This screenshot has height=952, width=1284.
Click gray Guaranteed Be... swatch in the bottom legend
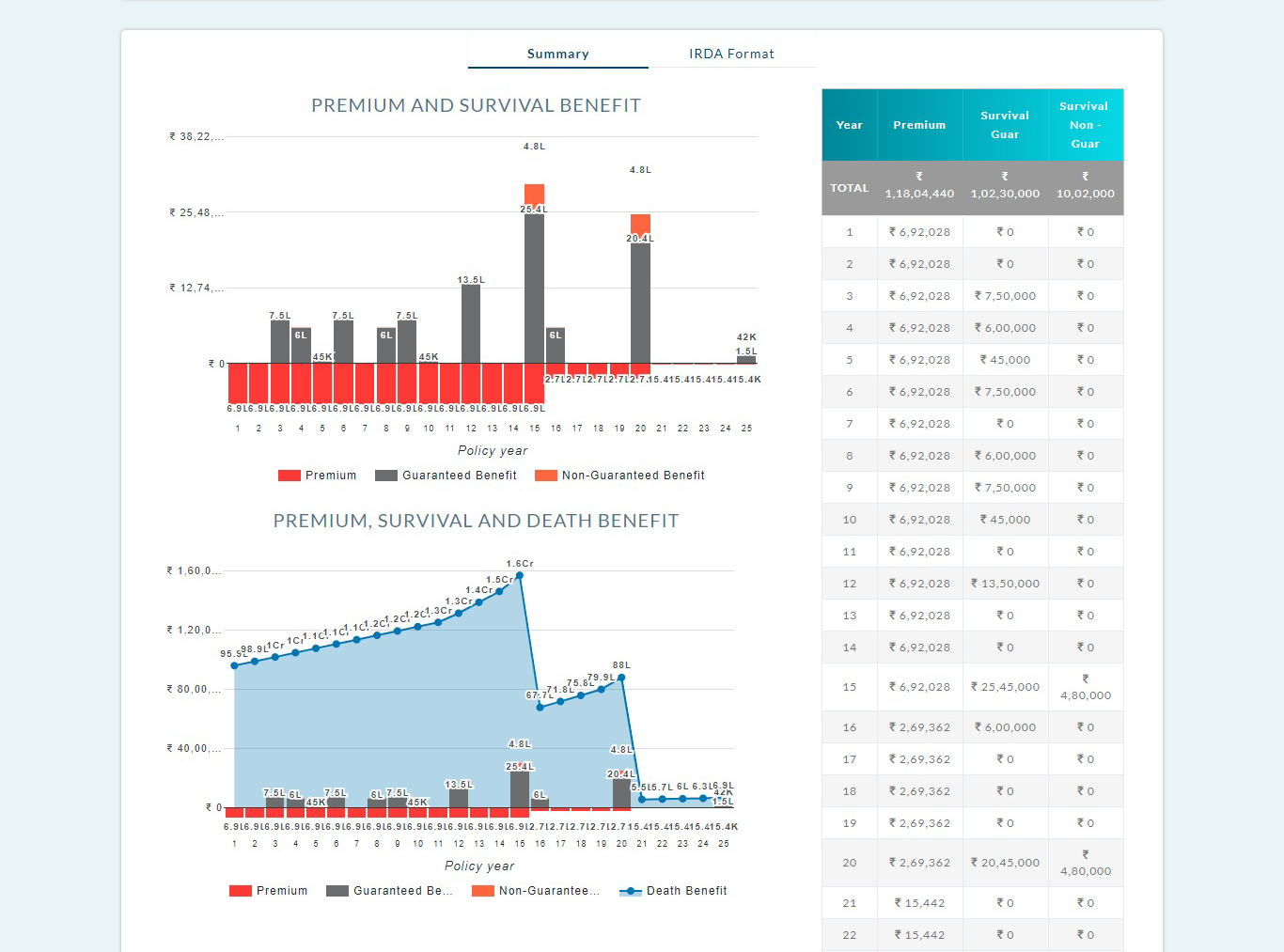click(x=337, y=891)
